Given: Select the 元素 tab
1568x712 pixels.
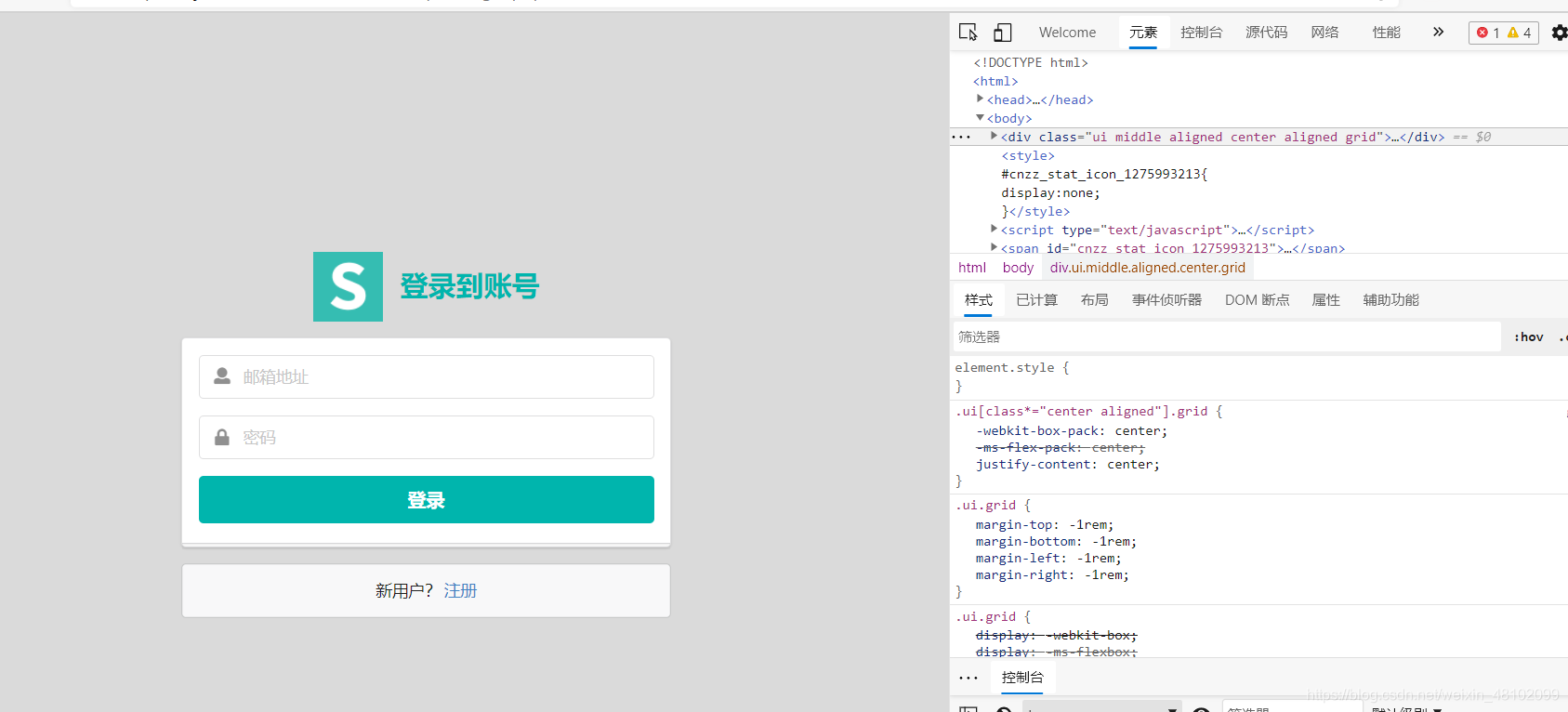Looking at the screenshot, I should 1143,33.
